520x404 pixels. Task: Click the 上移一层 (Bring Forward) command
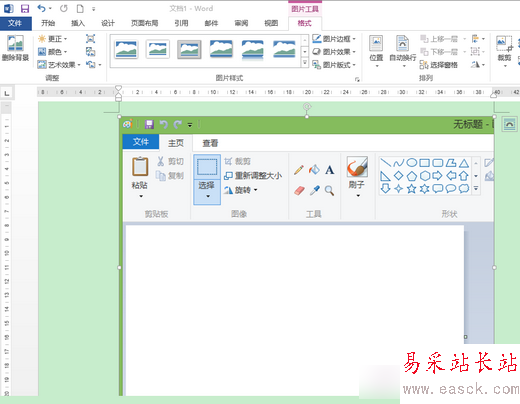439,39
